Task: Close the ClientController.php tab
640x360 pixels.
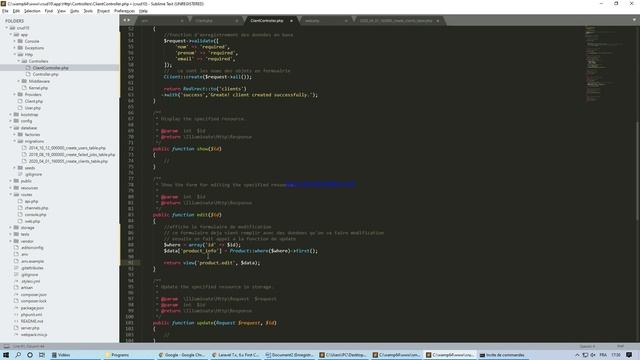Action: [291, 20]
